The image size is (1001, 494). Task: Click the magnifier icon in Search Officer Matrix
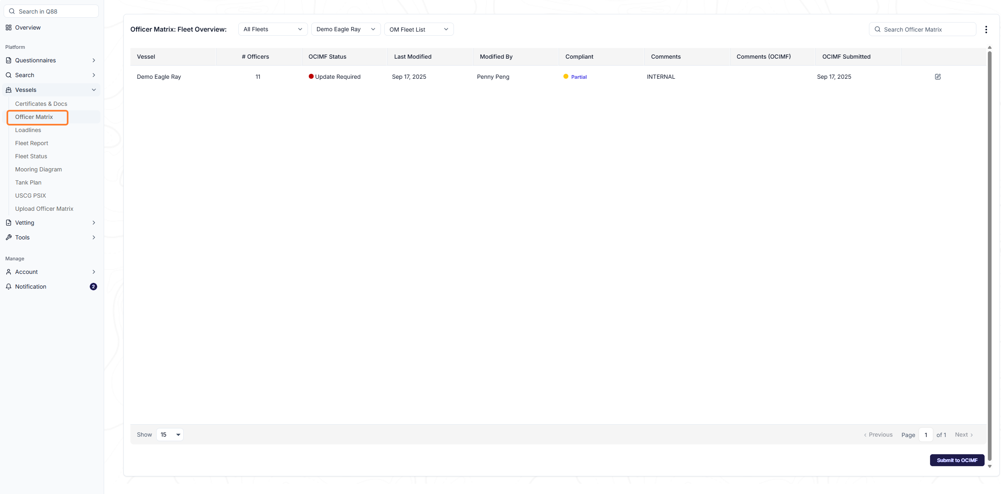878,29
